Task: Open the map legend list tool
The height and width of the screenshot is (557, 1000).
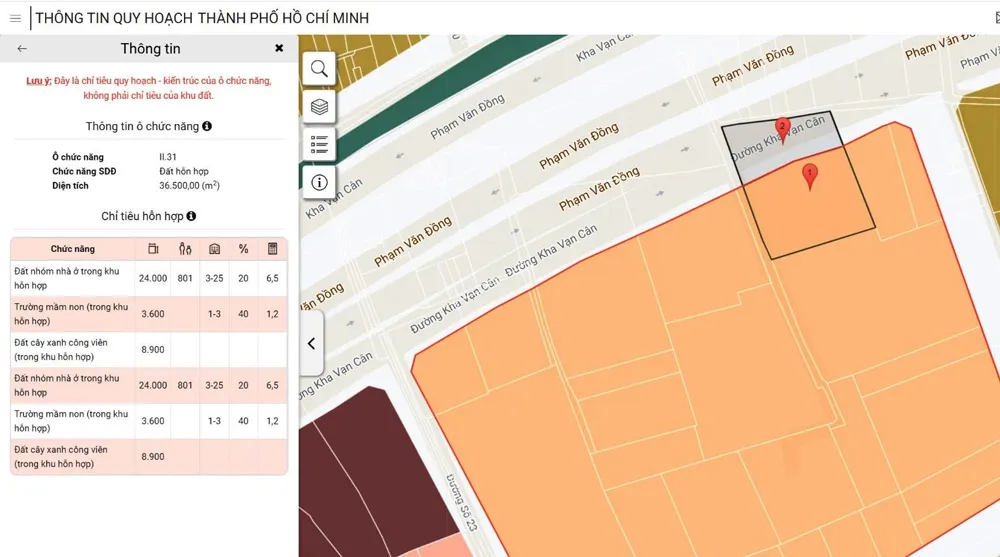Action: [319, 145]
